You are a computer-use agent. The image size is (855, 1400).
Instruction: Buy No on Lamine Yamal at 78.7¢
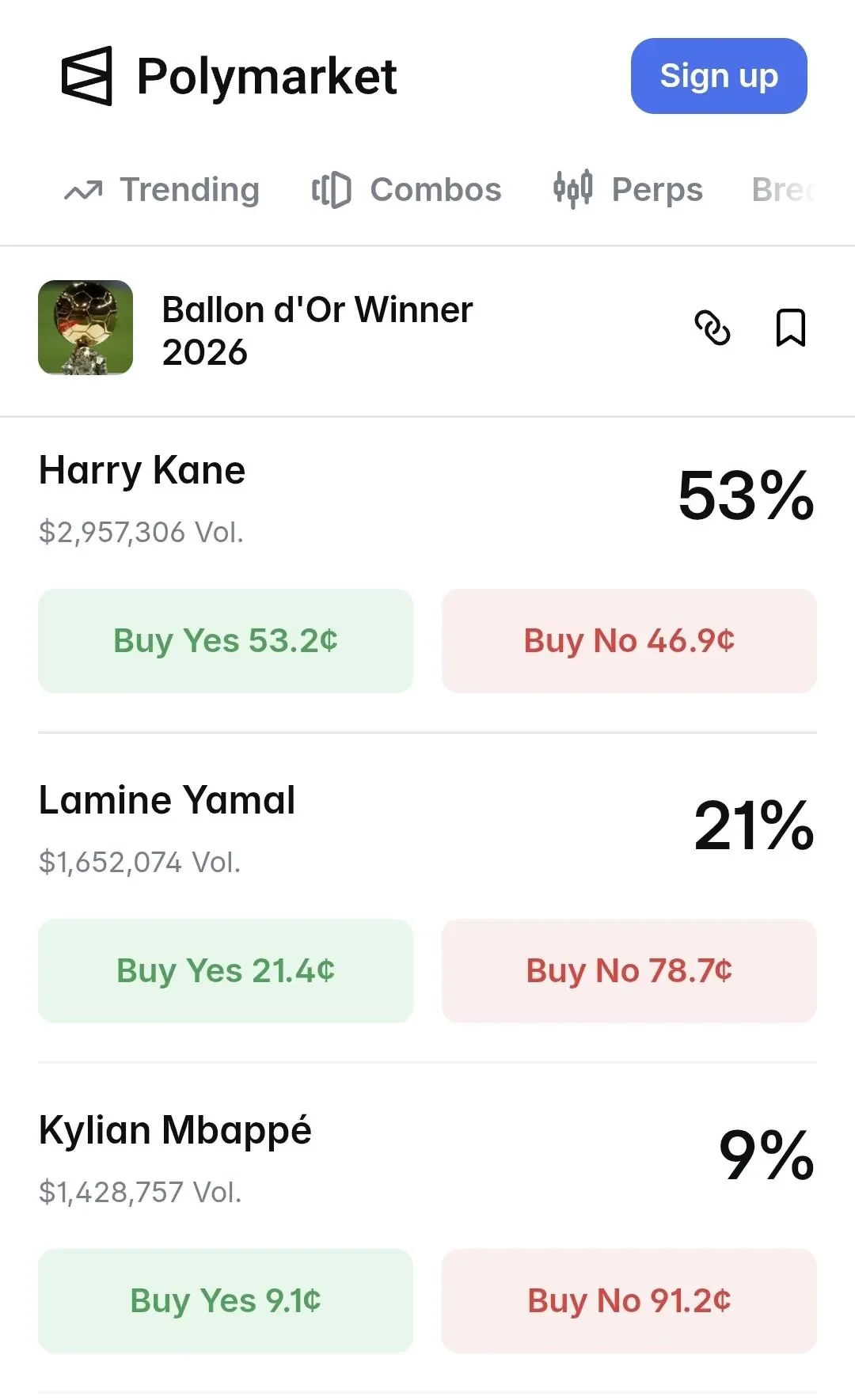coord(629,971)
